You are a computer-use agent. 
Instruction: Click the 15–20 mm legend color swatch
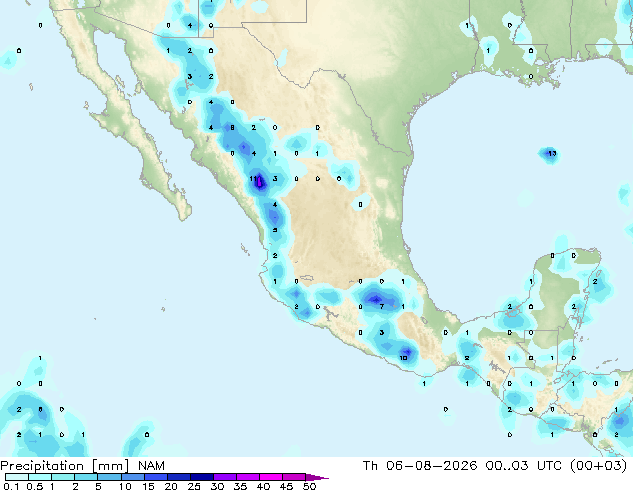point(156,477)
